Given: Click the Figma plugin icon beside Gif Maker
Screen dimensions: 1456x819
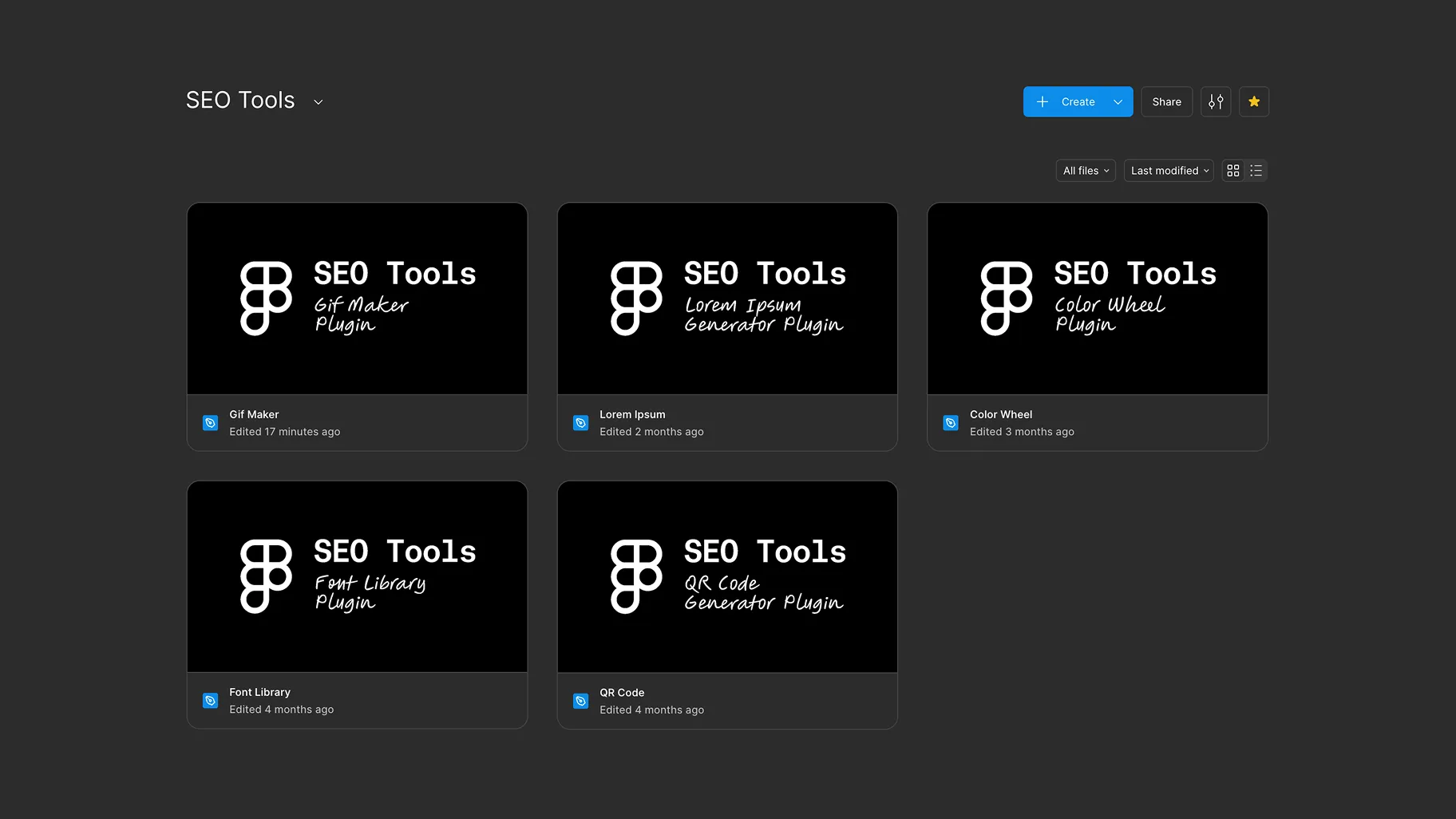Looking at the screenshot, I should click(210, 422).
